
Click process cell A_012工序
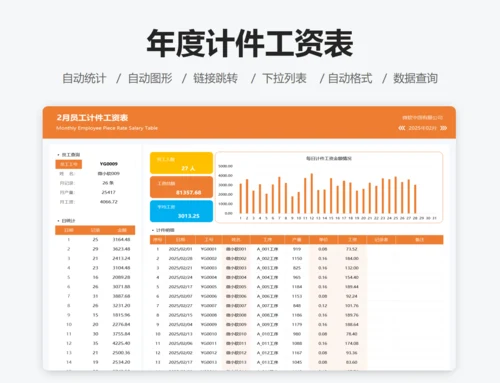267,353
